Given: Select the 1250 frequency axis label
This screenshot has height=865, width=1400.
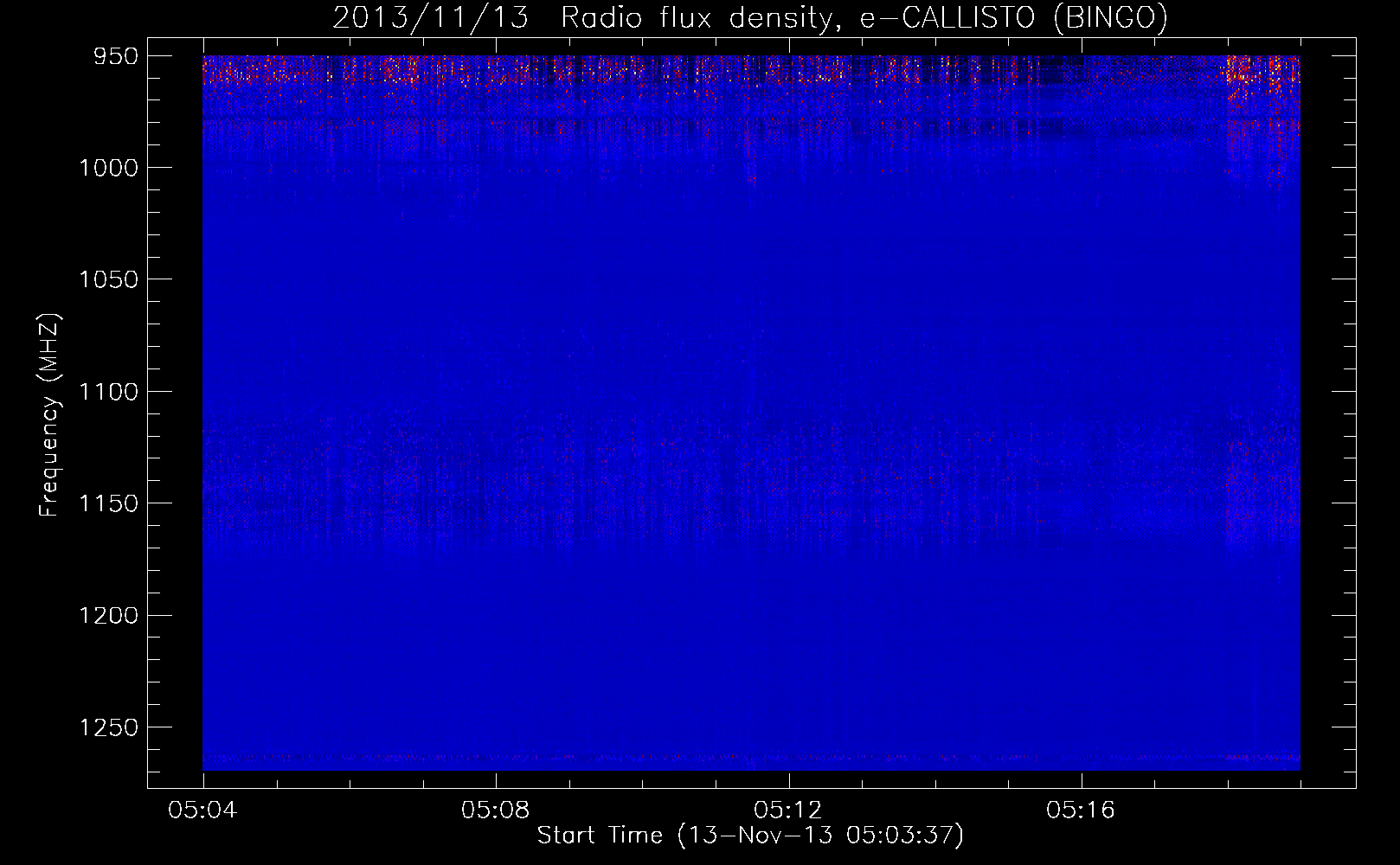Looking at the screenshot, I should [108, 727].
